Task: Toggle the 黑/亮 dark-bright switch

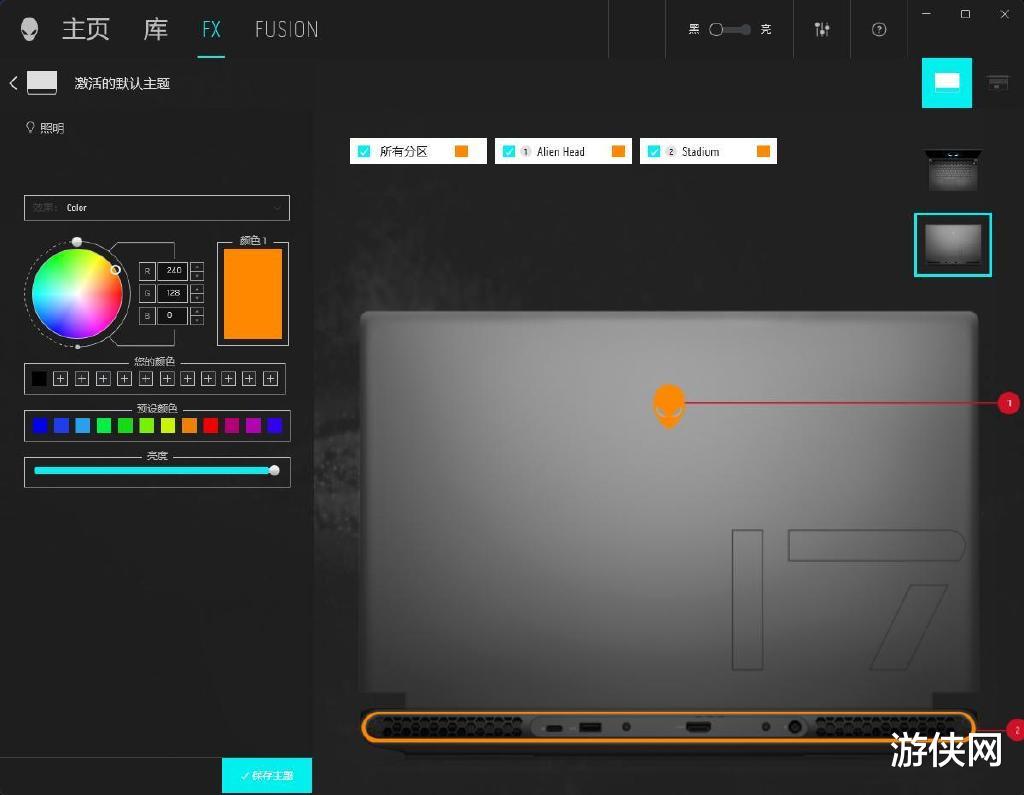Action: coord(729,29)
